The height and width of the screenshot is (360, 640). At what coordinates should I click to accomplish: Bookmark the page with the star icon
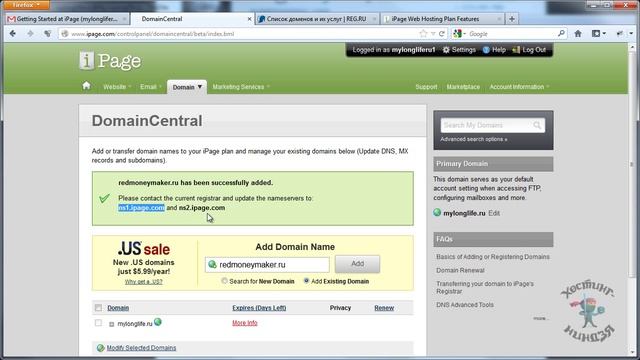[423, 33]
